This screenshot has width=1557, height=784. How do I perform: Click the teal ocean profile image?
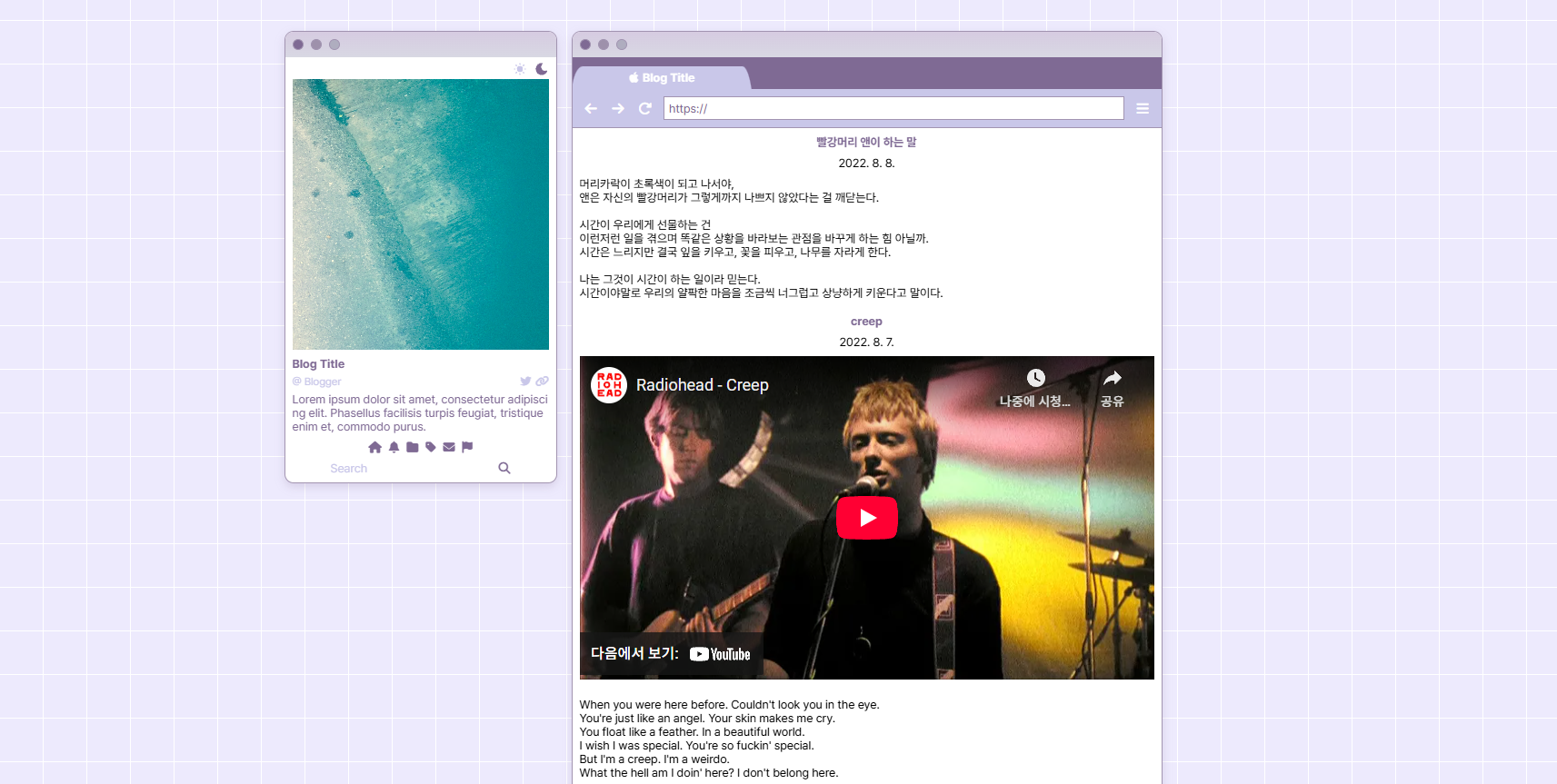pyautogui.click(x=421, y=214)
